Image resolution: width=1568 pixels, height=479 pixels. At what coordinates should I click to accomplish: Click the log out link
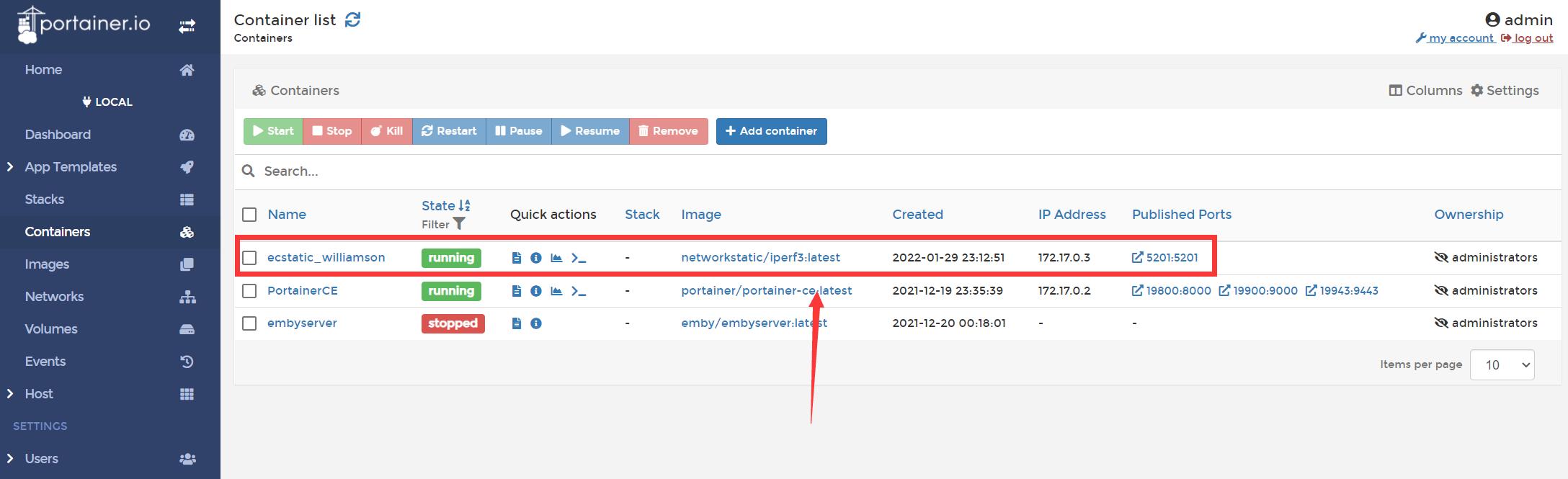(1527, 38)
